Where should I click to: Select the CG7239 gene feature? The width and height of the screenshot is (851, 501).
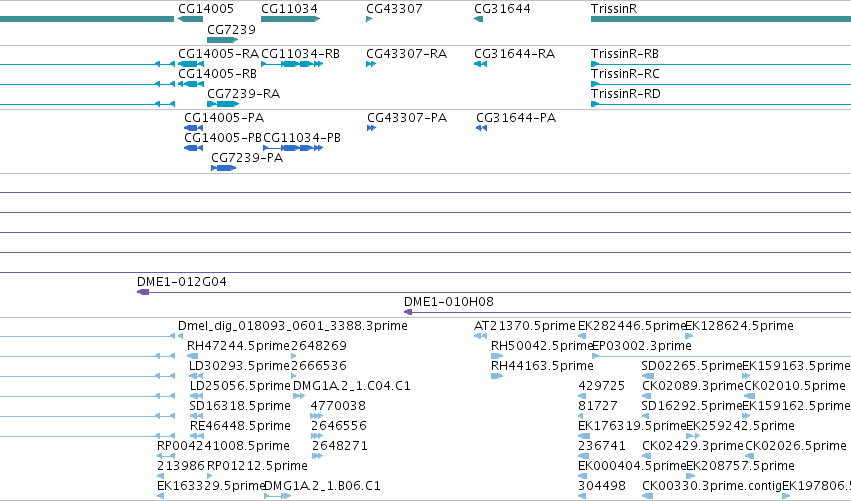tap(223, 40)
